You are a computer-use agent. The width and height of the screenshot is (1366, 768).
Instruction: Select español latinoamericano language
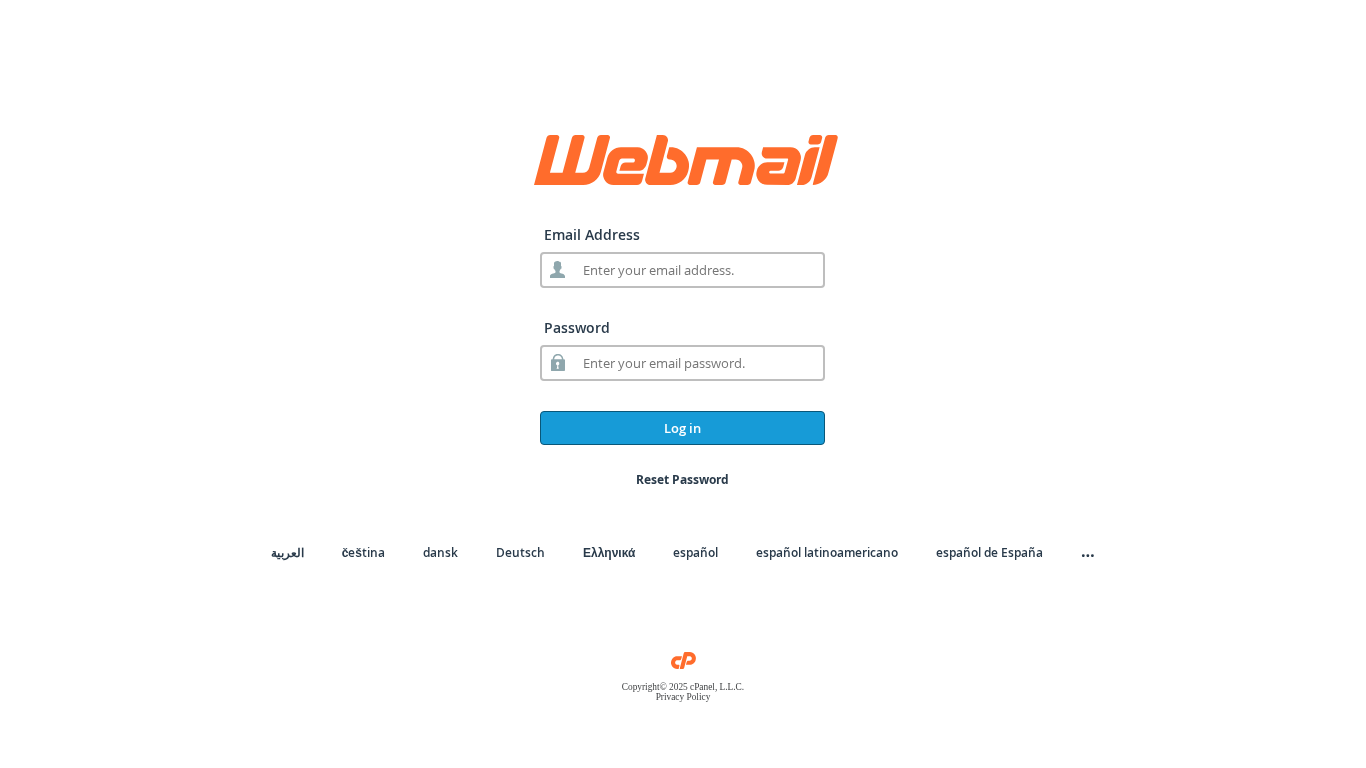[x=827, y=553]
